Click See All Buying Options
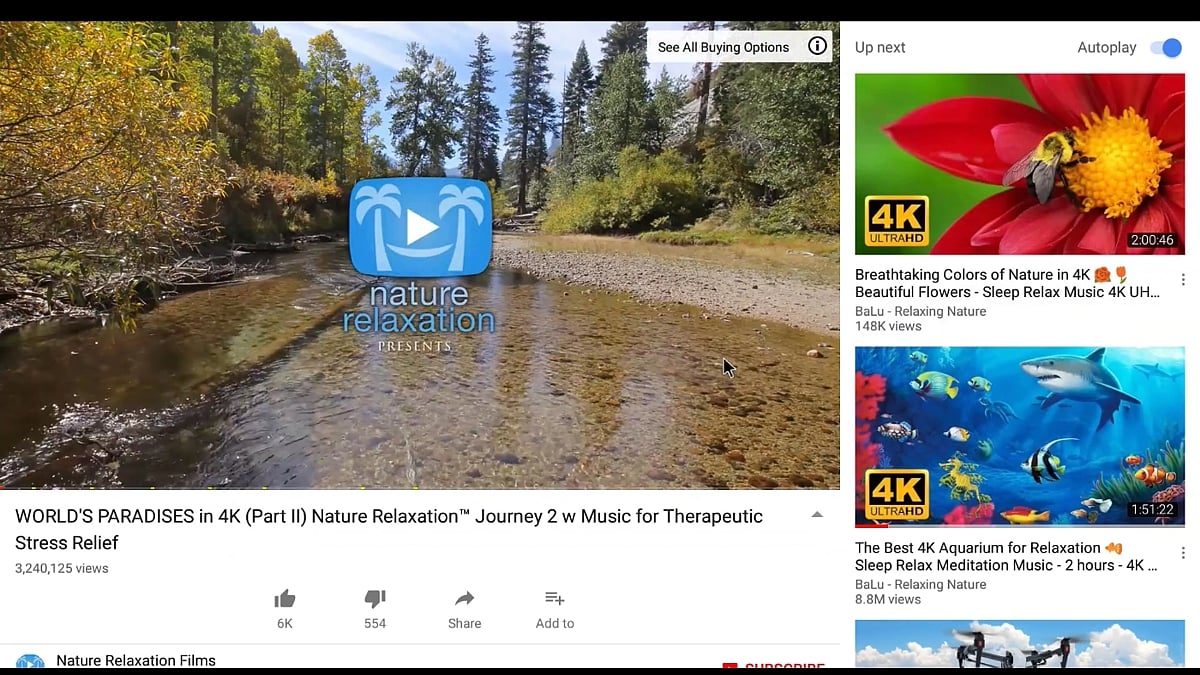The height and width of the screenshot is (675, 1200). pyautogui.click(x=723, y=46)
